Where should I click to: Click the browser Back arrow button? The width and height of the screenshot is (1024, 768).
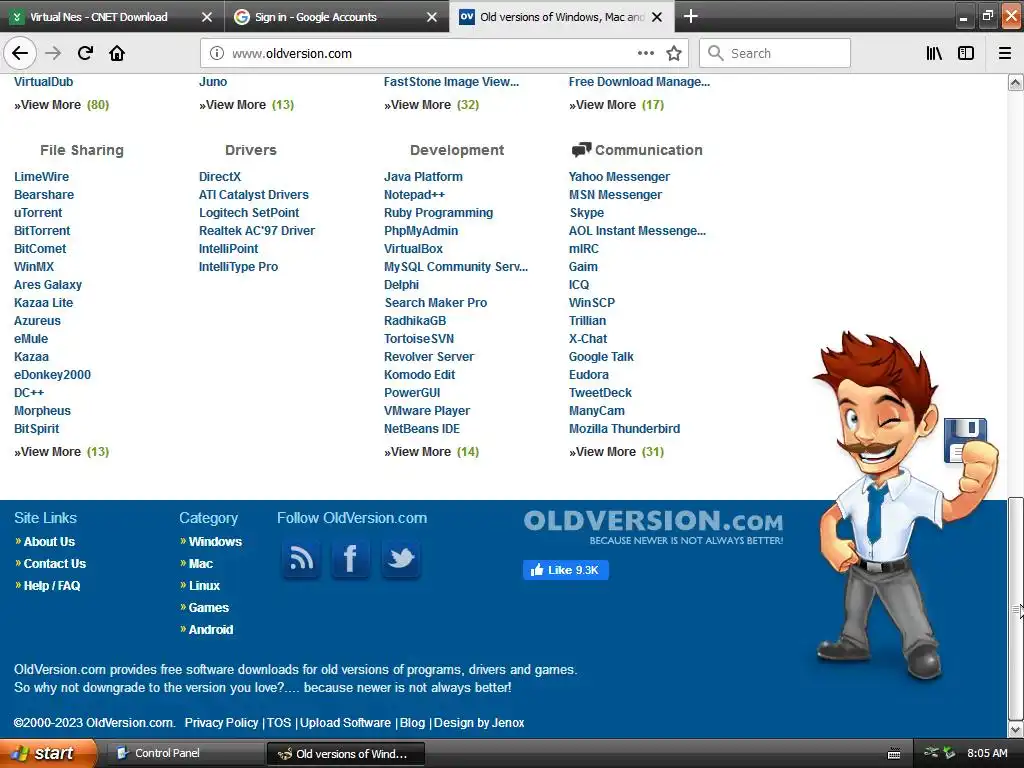[x=20, y=53]
